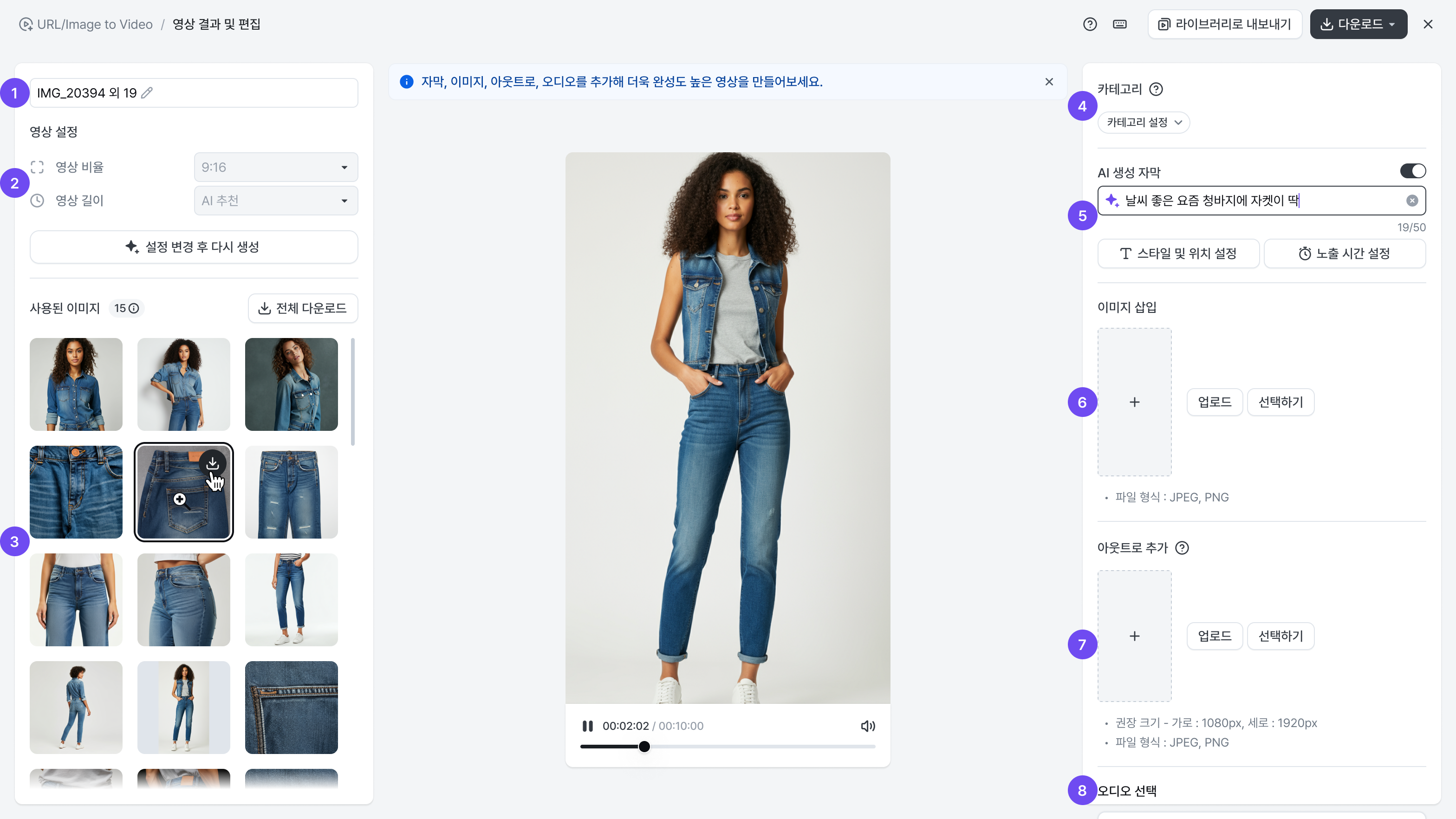Viewport: 1456px width, 819px height.
Task: Open 스타일 및 위치 설정
Action: [x=1178, y=254]
